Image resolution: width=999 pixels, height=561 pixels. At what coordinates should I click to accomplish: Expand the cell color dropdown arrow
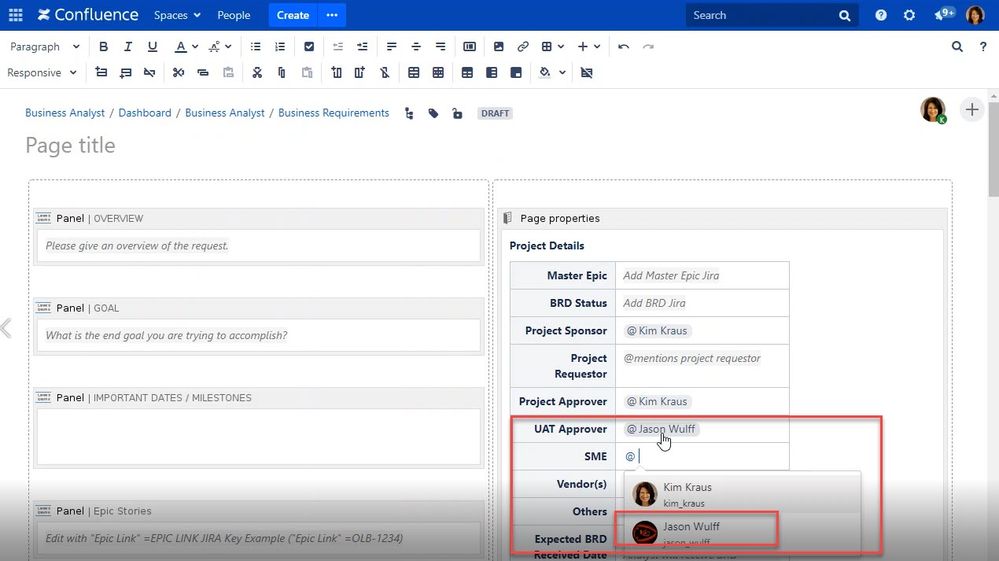(x=562, y=73)
